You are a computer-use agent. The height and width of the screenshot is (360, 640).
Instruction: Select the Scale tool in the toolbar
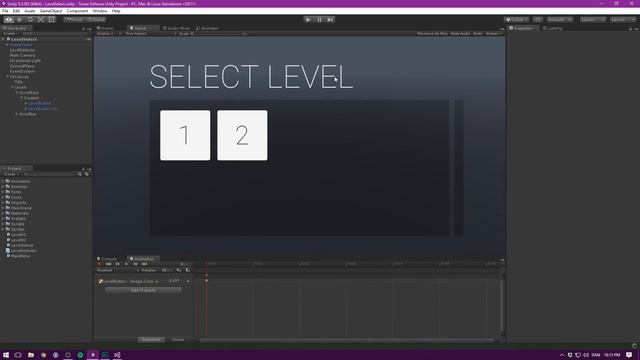[41, 20]
